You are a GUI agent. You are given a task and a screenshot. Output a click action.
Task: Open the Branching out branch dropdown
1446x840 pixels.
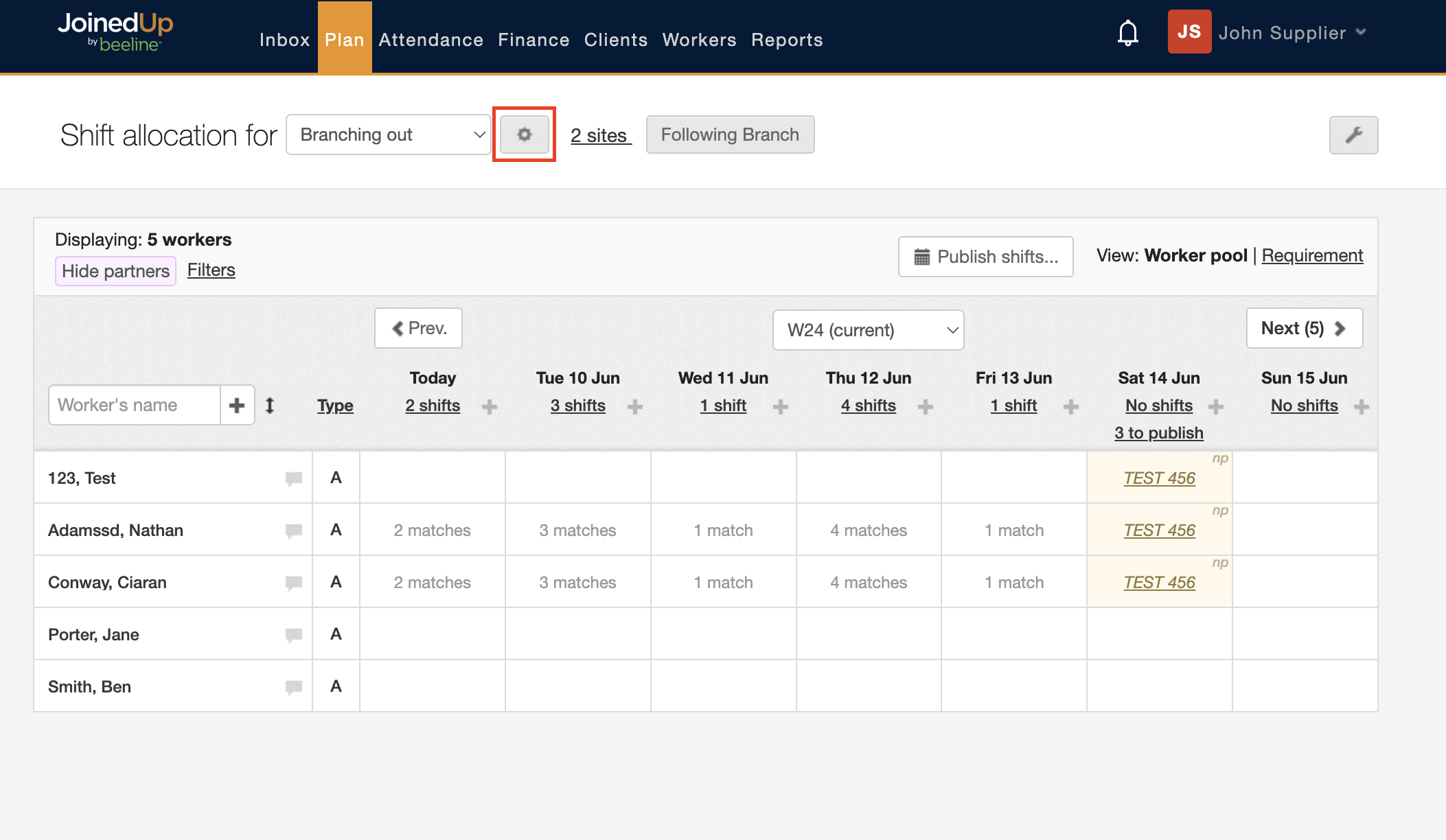[x=389, y=135]
